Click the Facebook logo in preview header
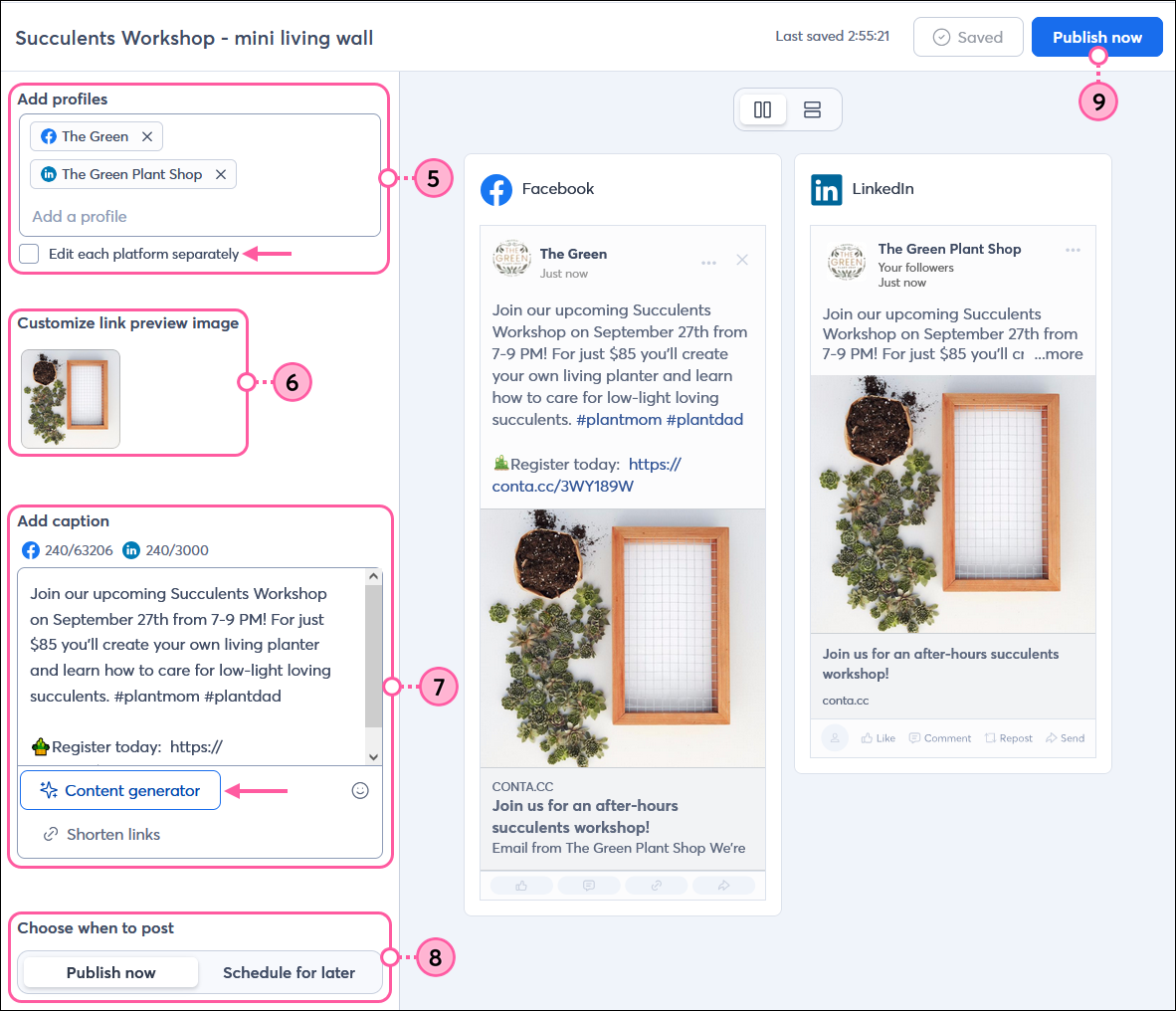 pos(496,190)
